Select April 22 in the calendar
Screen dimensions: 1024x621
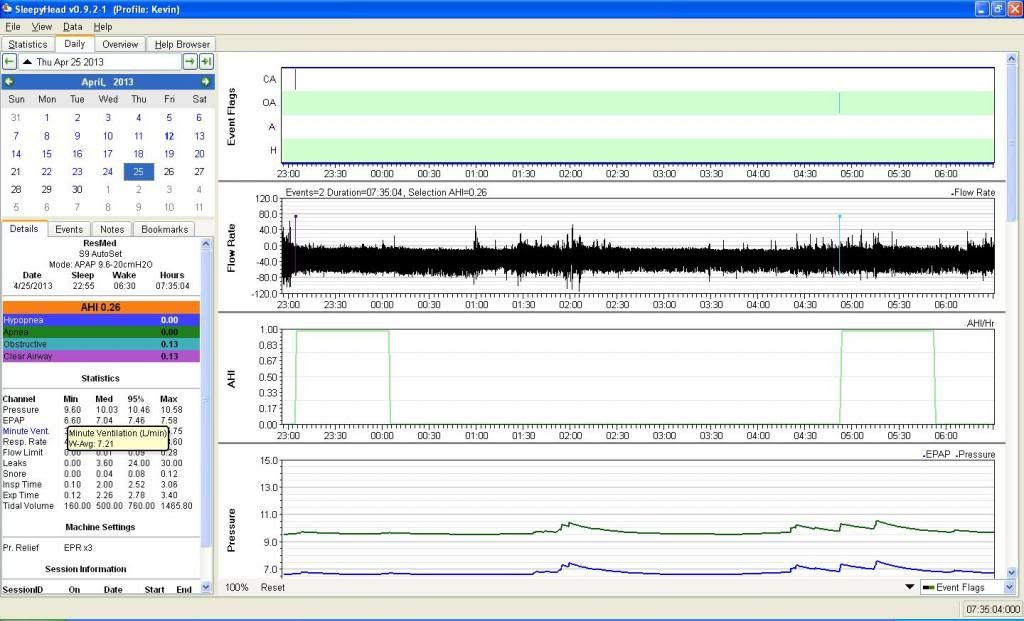coord(46,172)
